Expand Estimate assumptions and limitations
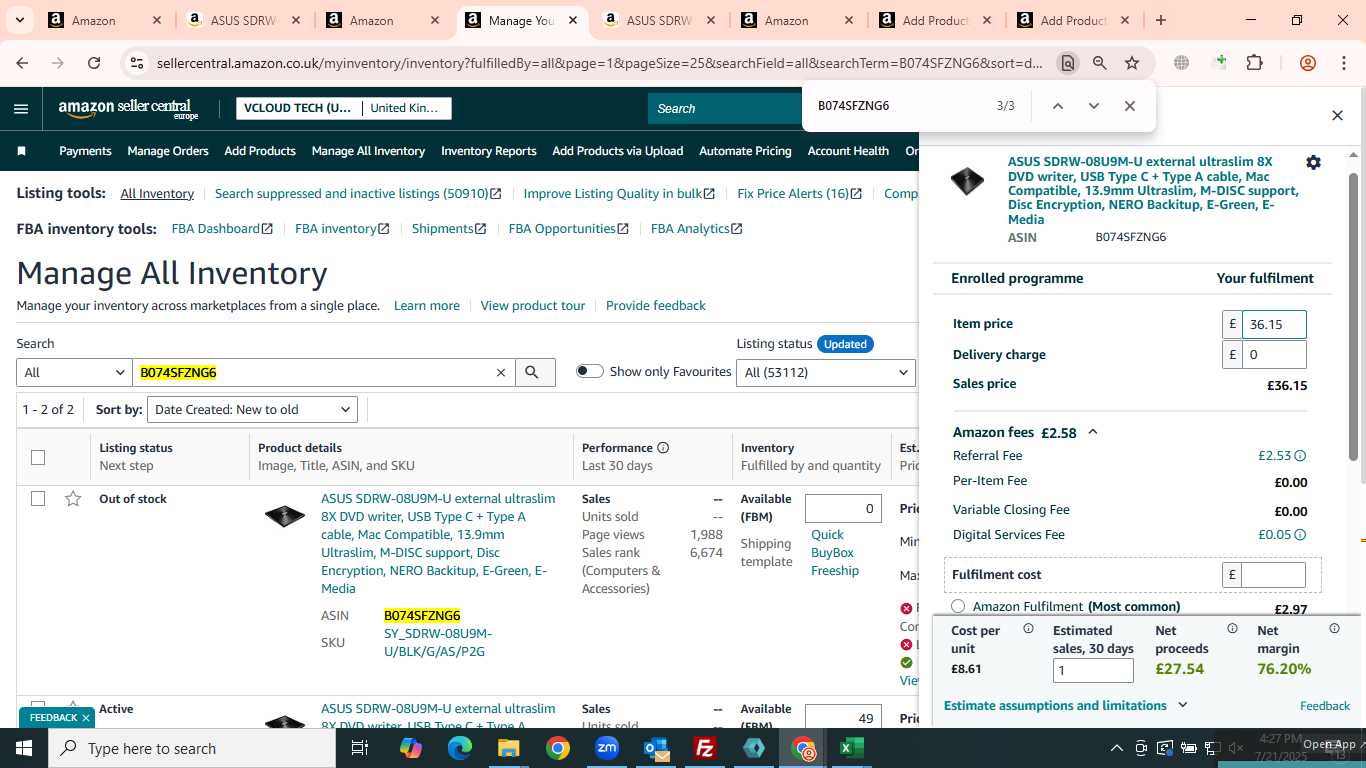Screen dimensions: 1366x768 coord(1066,706)
